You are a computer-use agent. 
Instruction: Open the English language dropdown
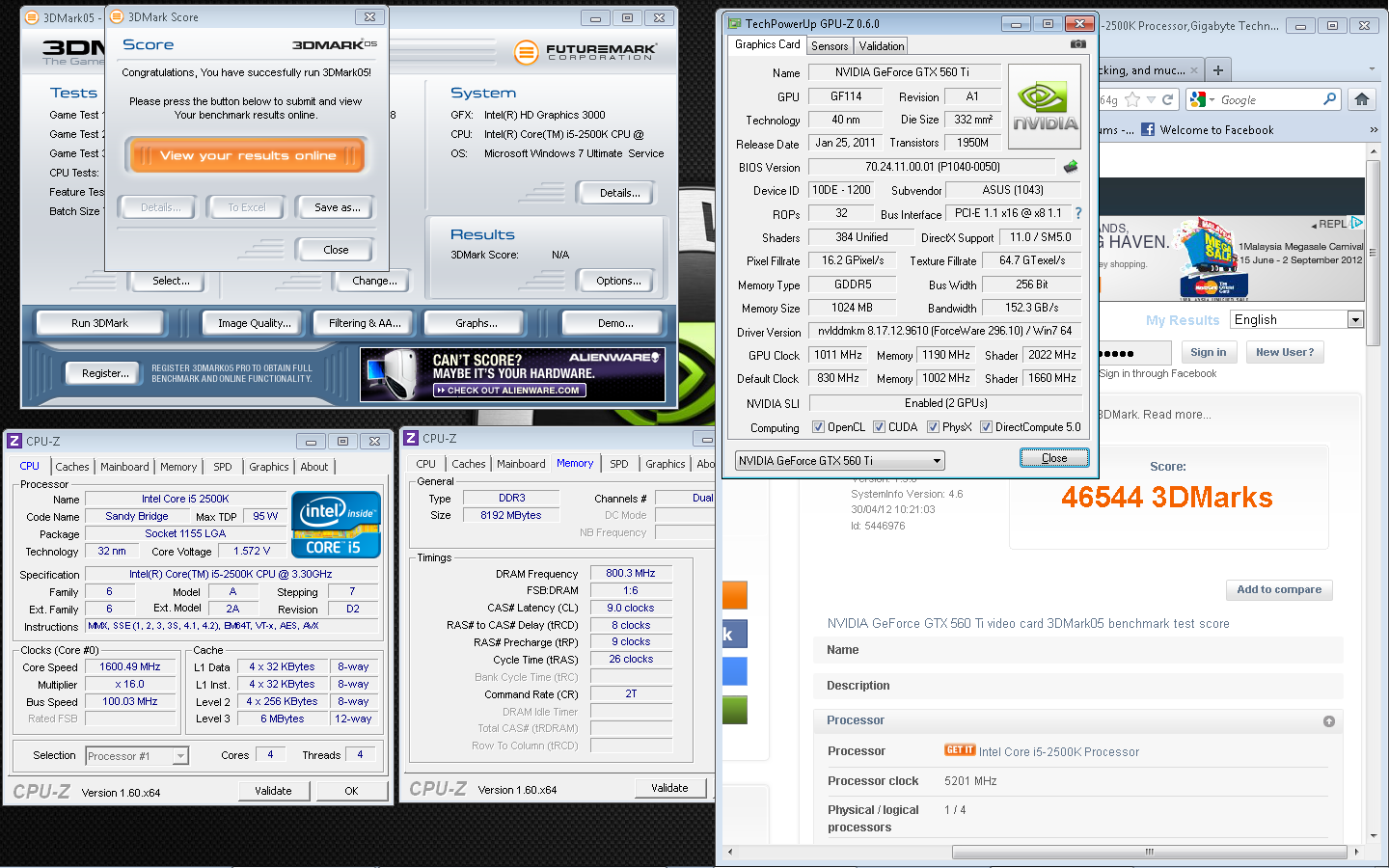coord(1296,320)
